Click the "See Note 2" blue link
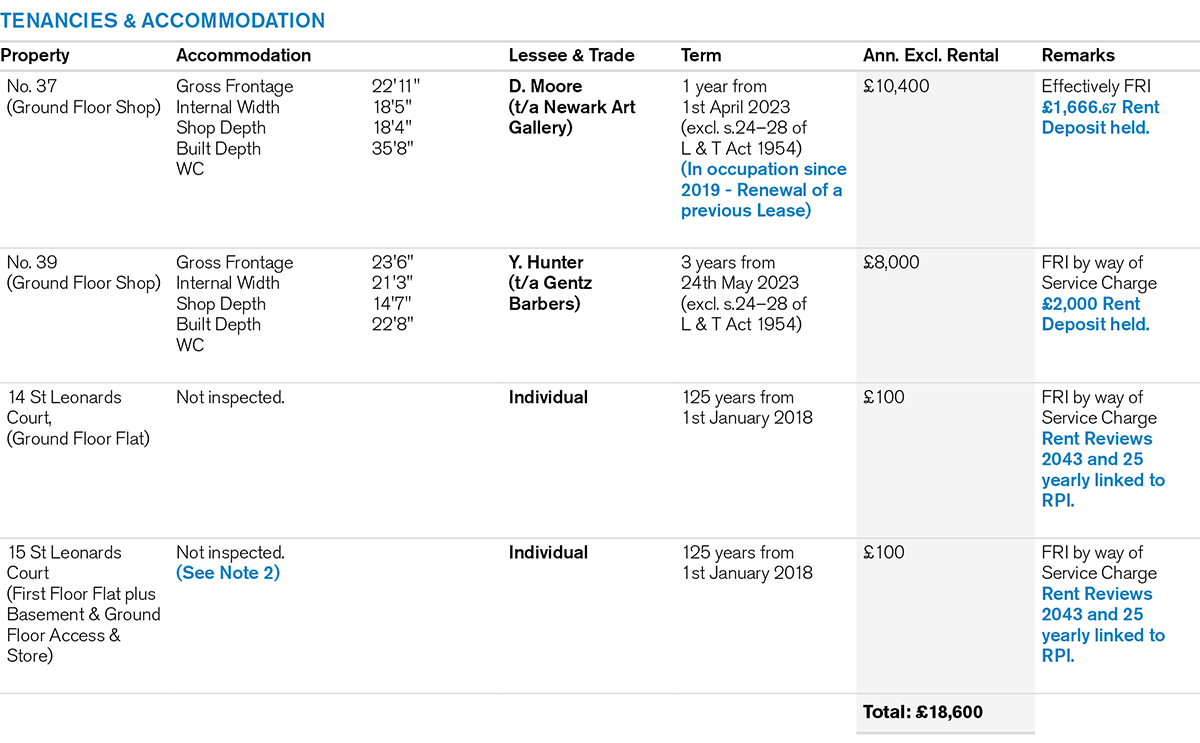 pos(228,573)
